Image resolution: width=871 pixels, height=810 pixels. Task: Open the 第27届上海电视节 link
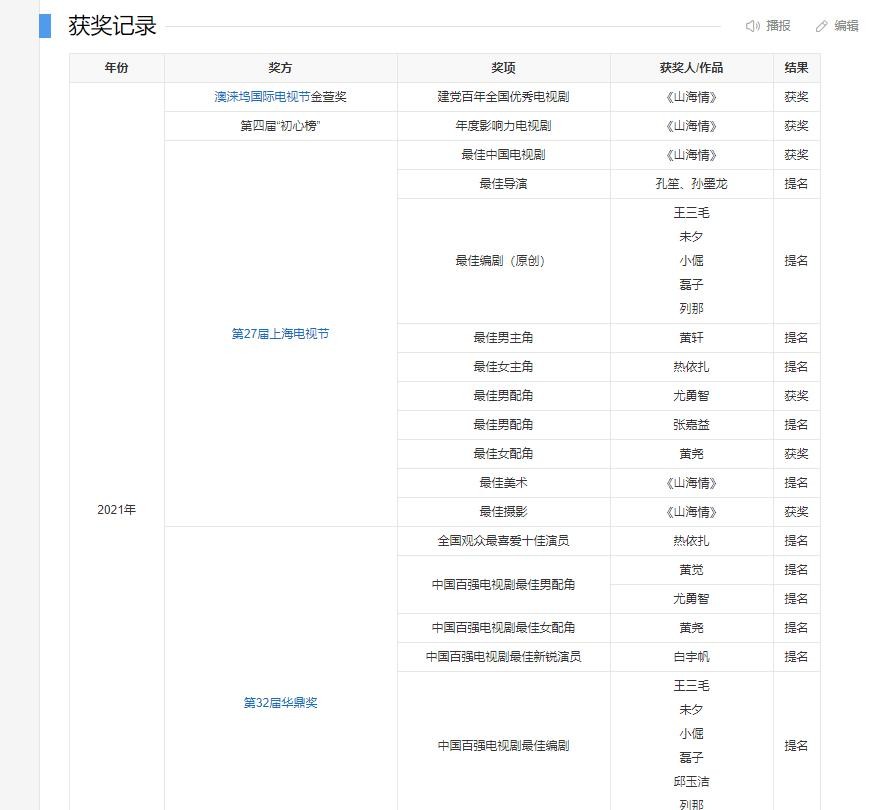(280, 334)
